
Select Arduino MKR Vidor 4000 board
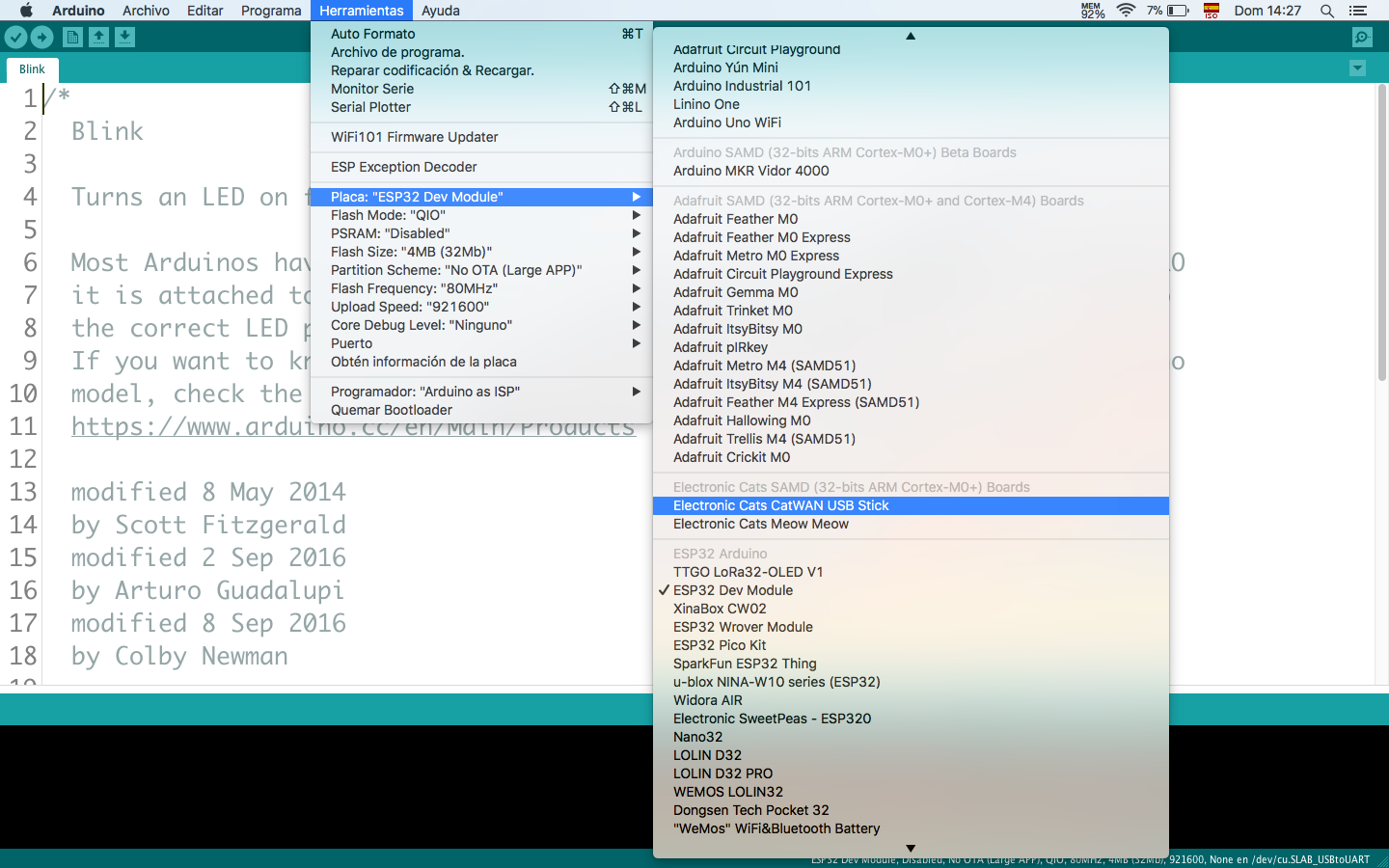tap(911, 171)
